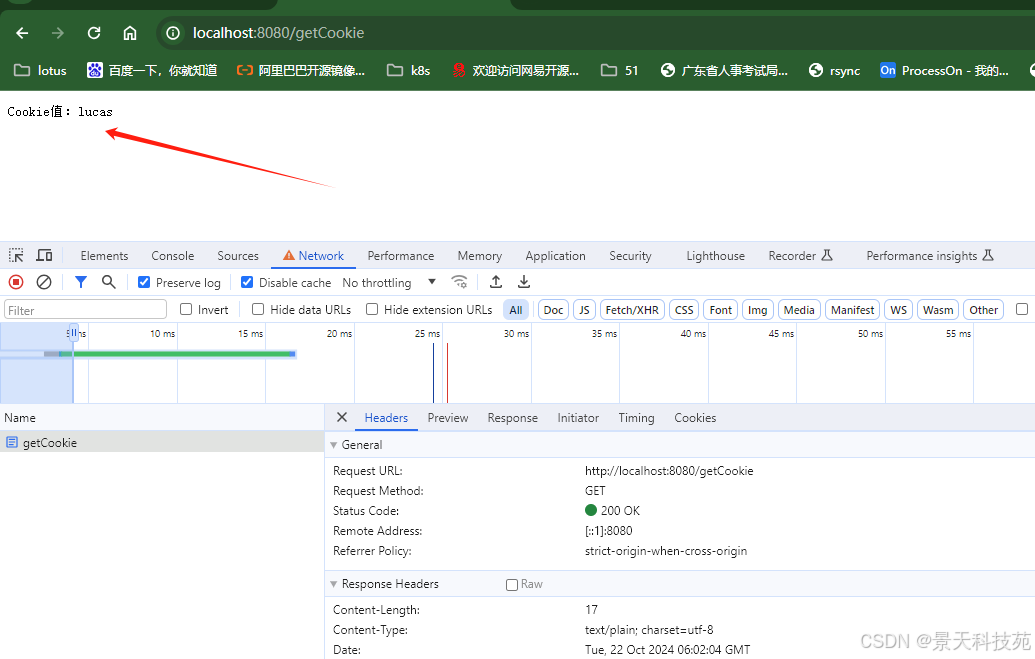Click the export HAR download icon
Screen dimensions: 1035x659
(x=523, y=282)
